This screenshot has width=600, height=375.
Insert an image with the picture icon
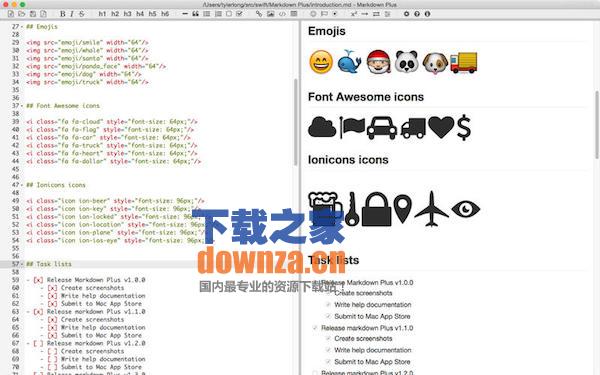(271, 14)
